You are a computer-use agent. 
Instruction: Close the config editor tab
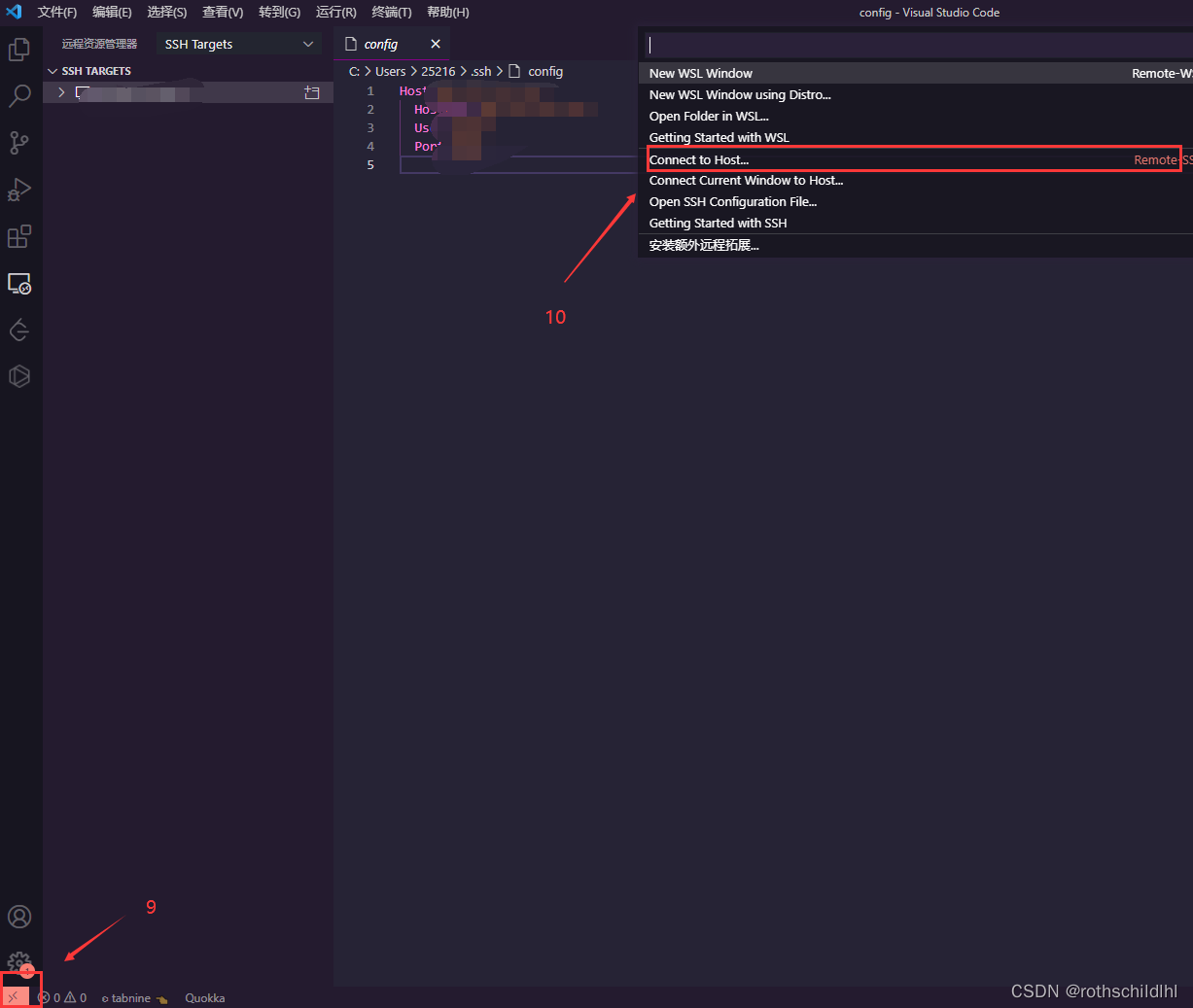click(x=436, y=44)
